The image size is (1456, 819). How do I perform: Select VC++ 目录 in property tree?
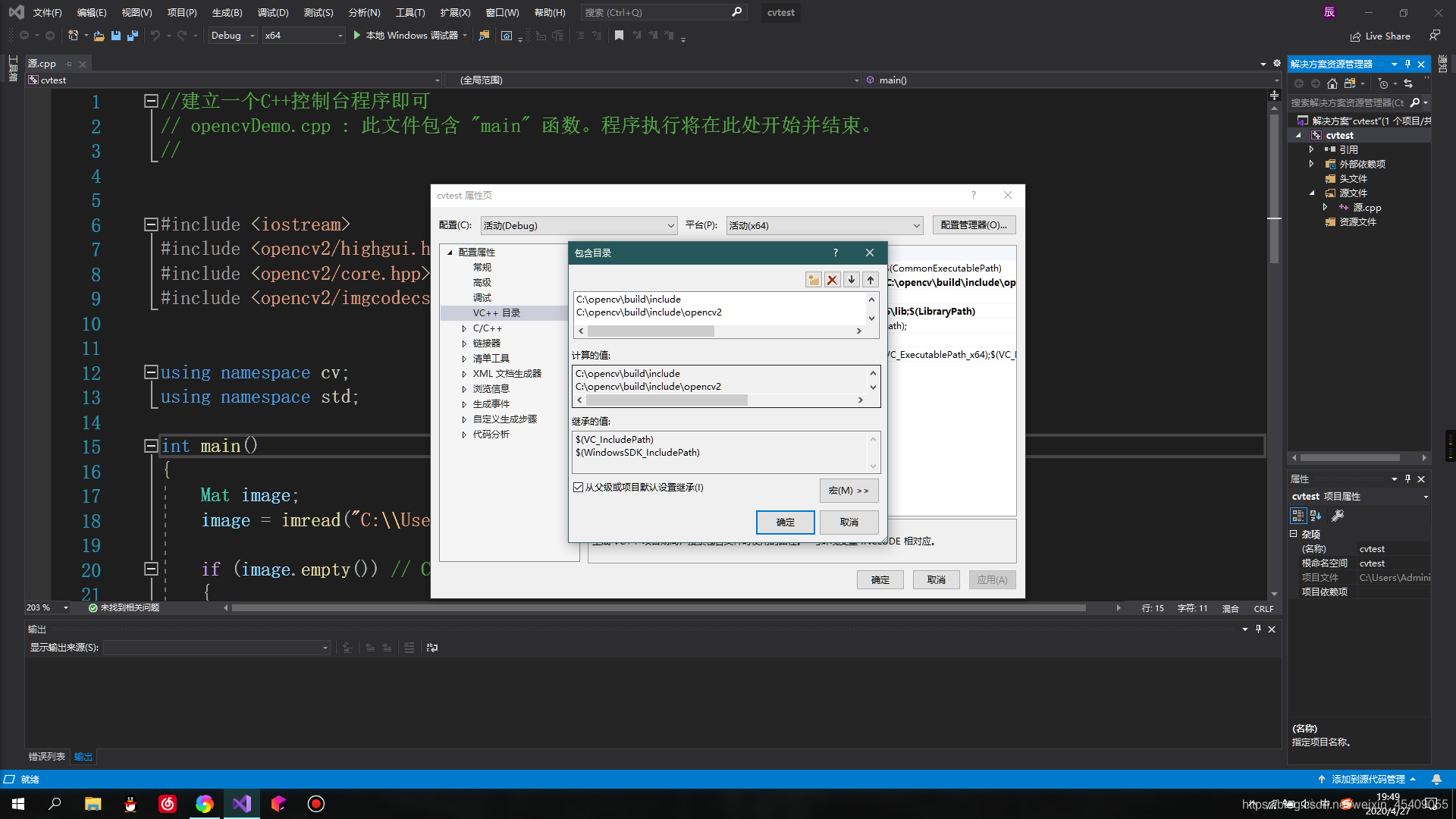(497, 313)
